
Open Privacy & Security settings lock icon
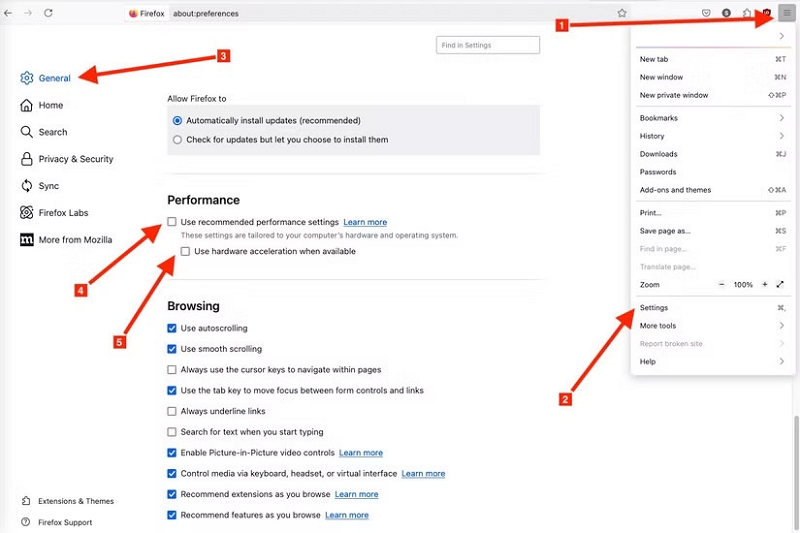[27, 159]
